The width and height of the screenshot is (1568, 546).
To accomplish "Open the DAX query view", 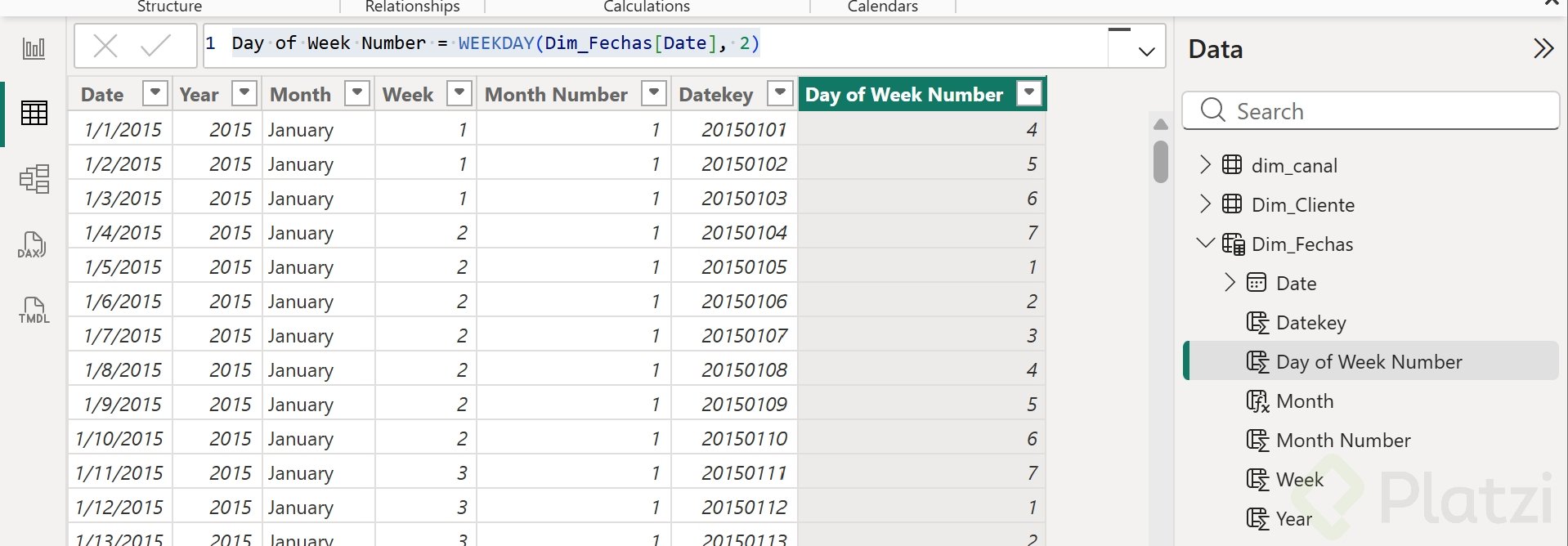I will (x=32, y=244).
